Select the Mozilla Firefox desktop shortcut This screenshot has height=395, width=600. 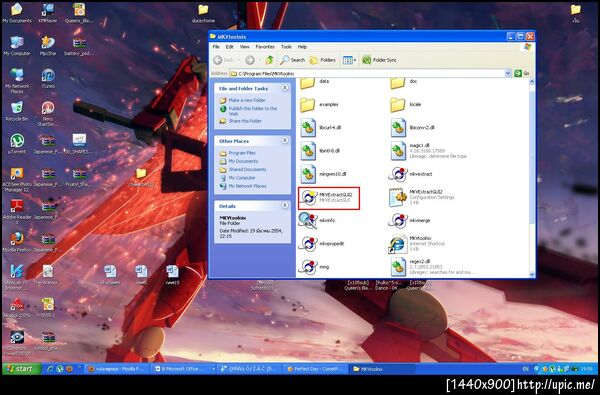17,242
